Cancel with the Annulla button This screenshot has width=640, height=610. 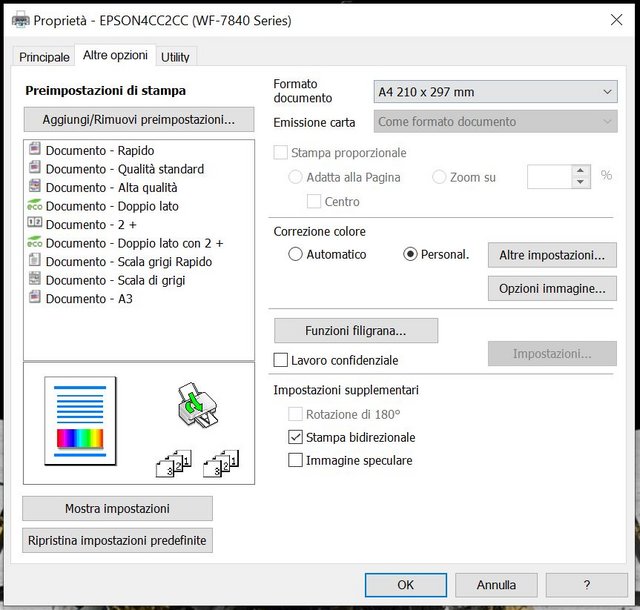click(496, 585)
